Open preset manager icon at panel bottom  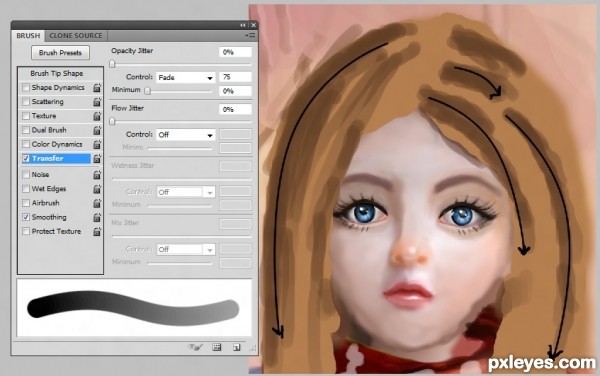click(x=217, y=347)
